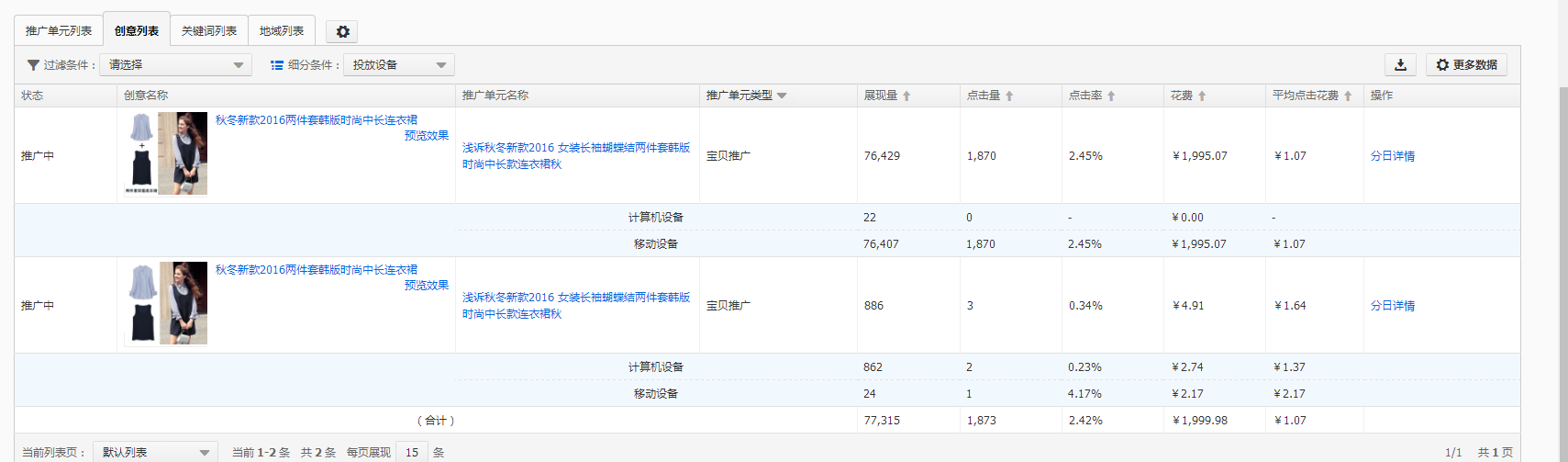The image size is (1568, 462).
Task: Switch to the 推广单元列表 tab
Action: tap(59, 31)
